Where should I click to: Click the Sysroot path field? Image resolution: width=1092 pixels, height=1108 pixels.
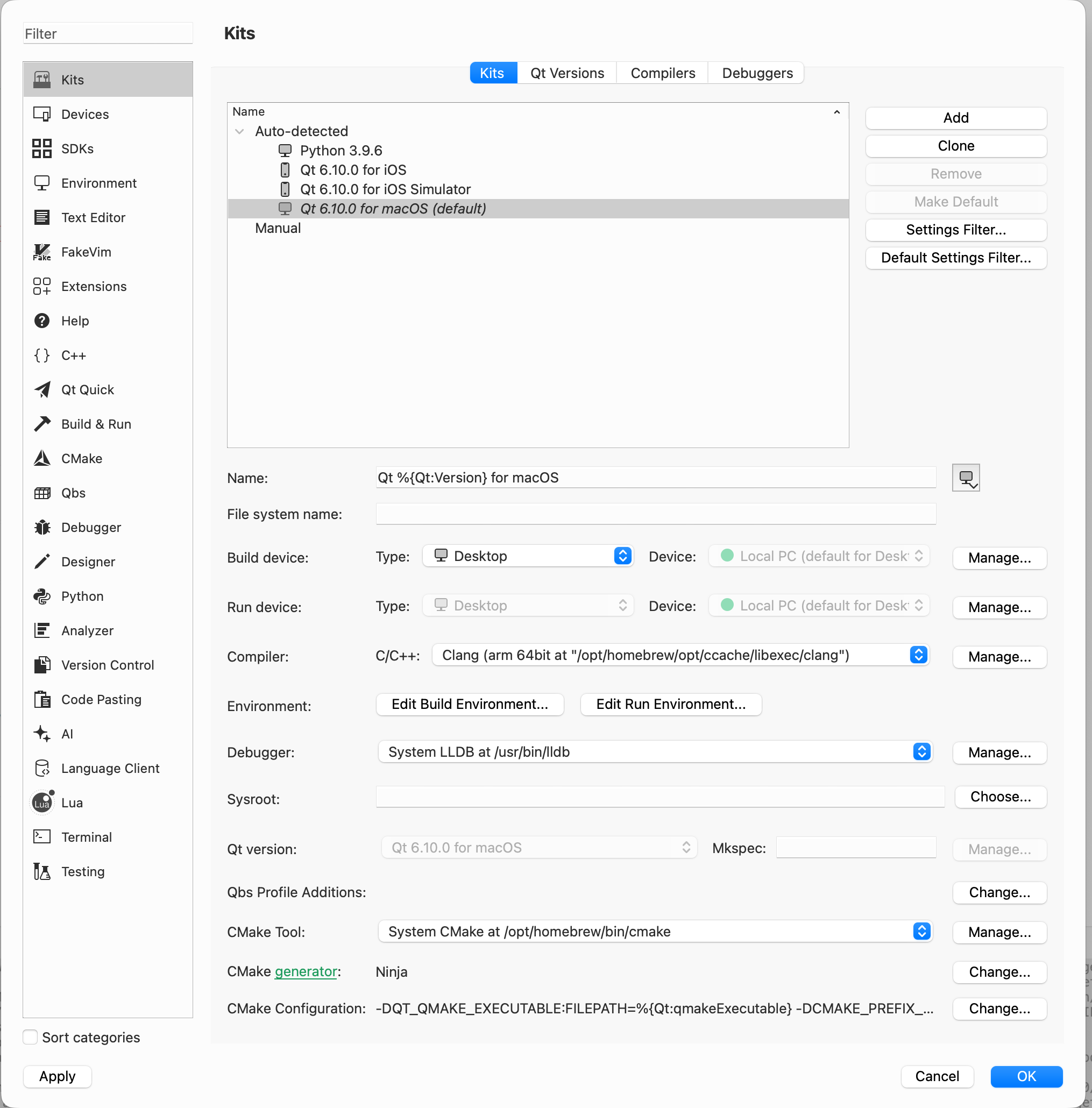[x=660, y=797]
